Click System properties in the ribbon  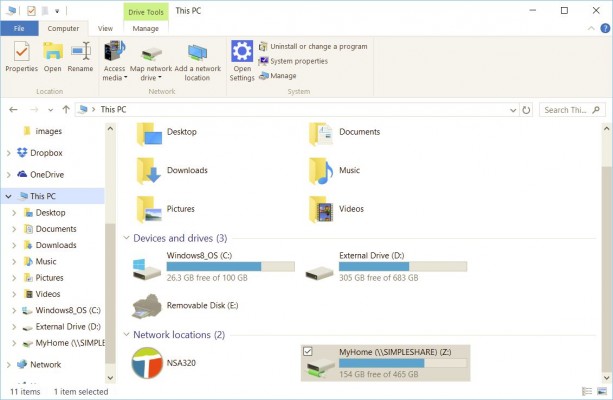297,61
